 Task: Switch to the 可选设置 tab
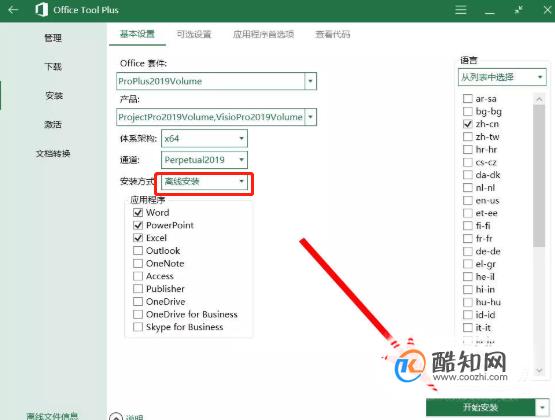(194, 34)
